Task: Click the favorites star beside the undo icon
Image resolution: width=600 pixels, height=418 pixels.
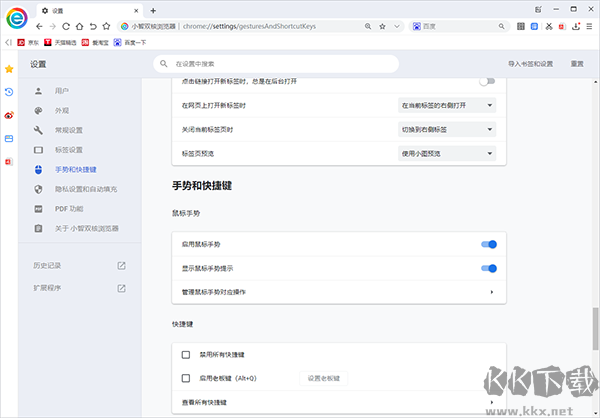Action: [x=106, y=26]
